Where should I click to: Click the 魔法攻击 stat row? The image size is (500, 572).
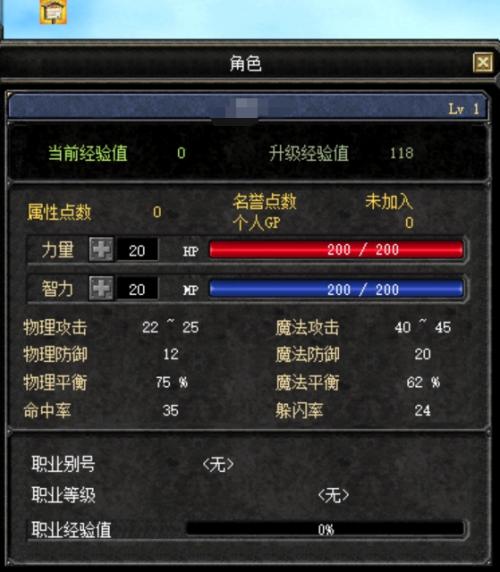point(364,327)
